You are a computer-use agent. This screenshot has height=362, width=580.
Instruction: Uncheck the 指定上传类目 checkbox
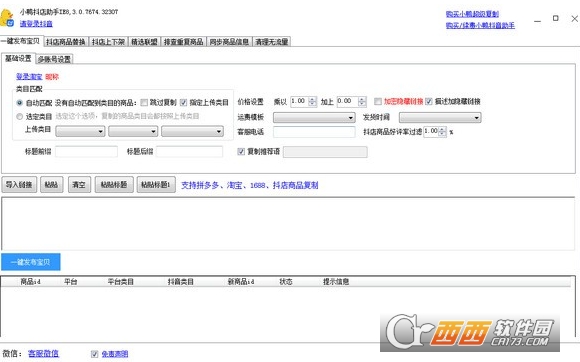(184, 102)
